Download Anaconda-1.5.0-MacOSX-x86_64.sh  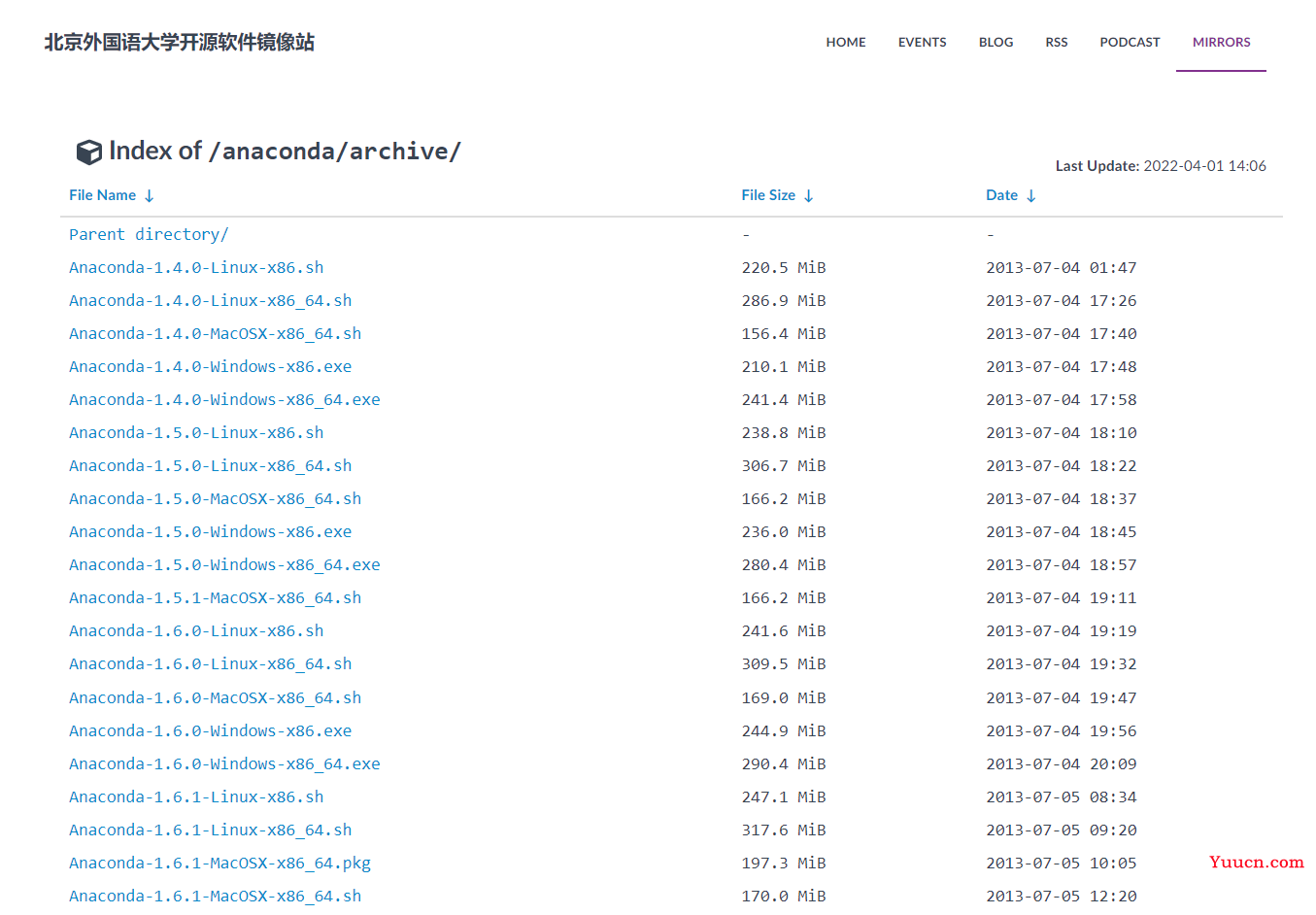215,498
